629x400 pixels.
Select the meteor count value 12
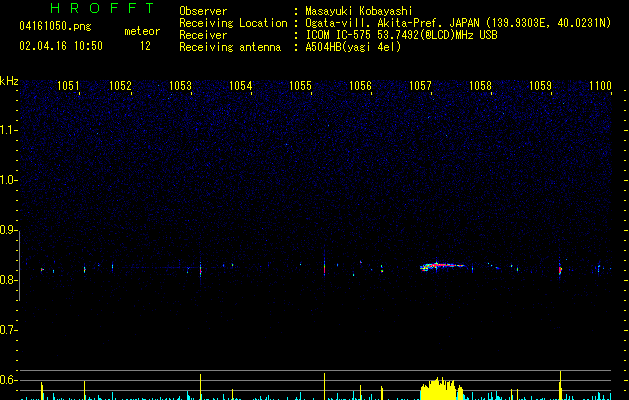point(145,46)
